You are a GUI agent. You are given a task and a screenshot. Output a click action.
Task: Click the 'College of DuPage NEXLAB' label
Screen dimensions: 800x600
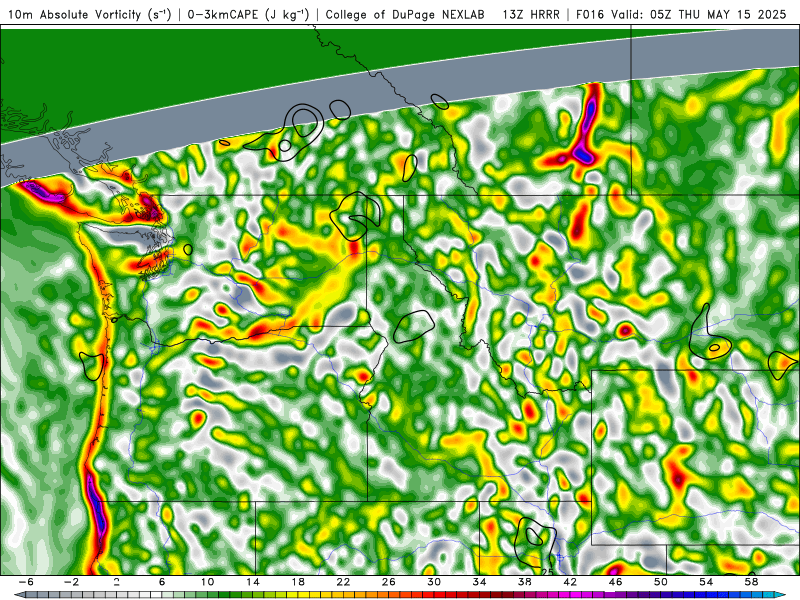(405, 14)
